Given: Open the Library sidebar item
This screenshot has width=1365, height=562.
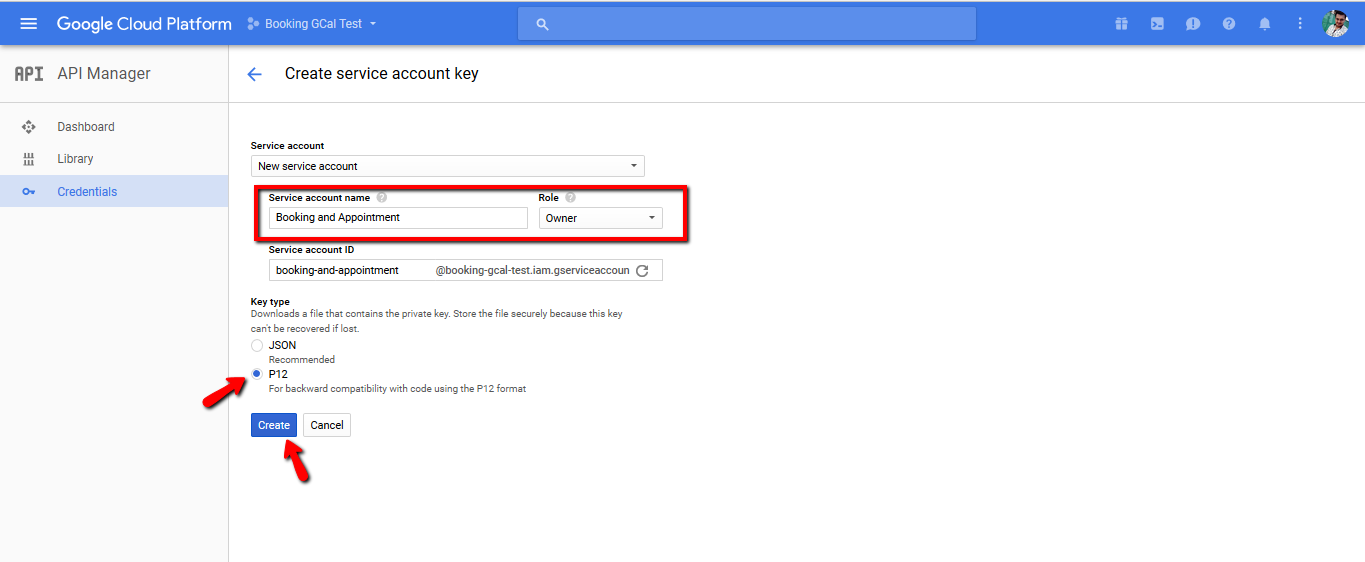Looking at the screenshot, I should [x=114, y=159].
